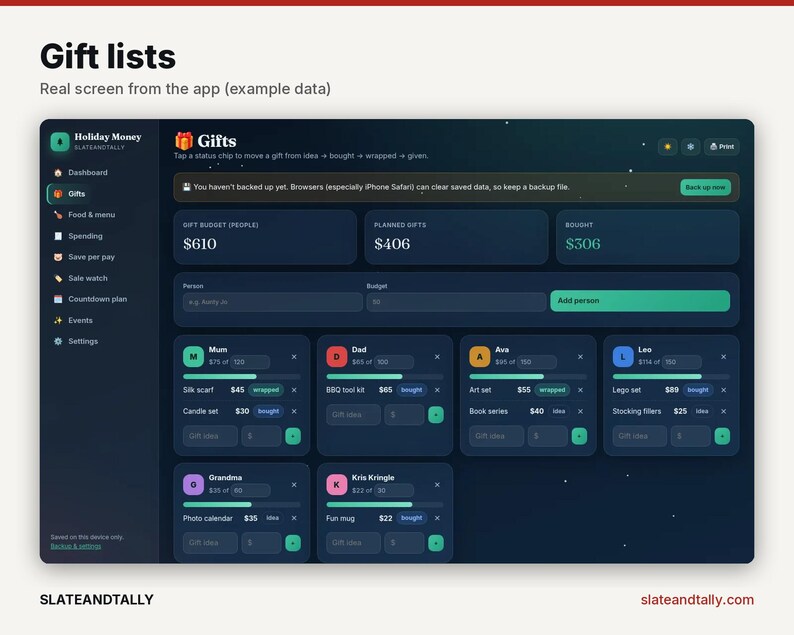Remove Ava's card with X
Viewport: 794px width, 635px height.
[x=580, y=357]
